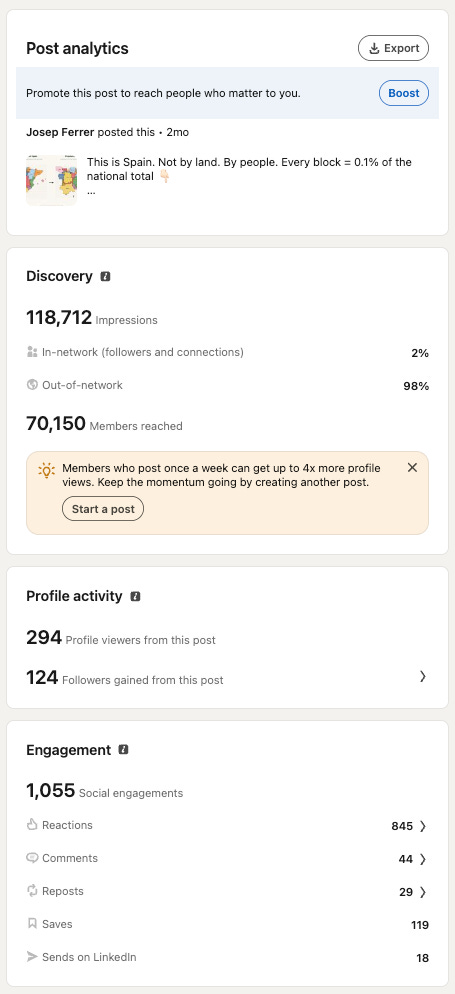This screenshot has height=994, width=455.
Task: Dismiss the posting tip banner
Action: (x=413, y=468)
